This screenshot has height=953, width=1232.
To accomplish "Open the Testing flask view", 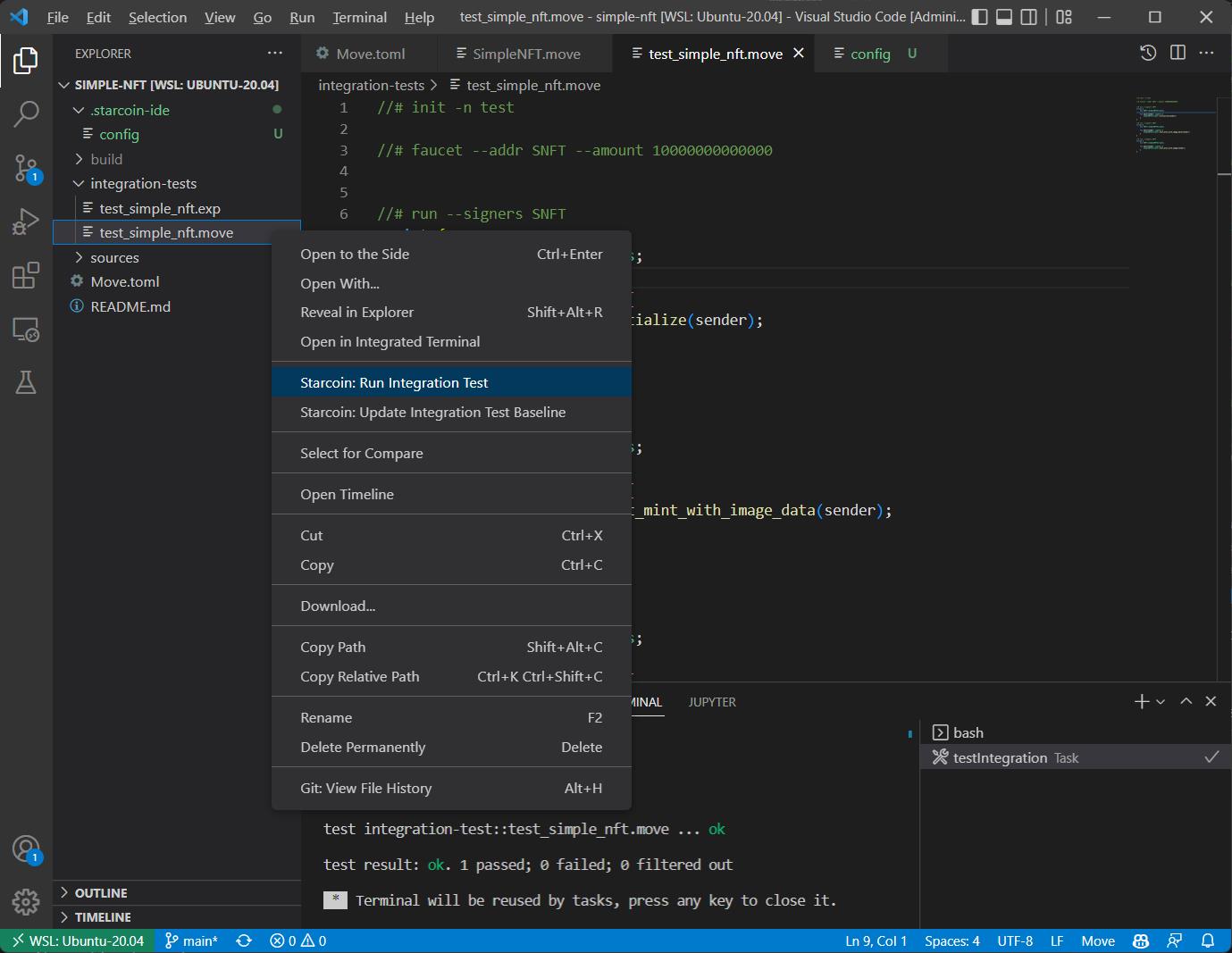I will [x=26, y=382].
